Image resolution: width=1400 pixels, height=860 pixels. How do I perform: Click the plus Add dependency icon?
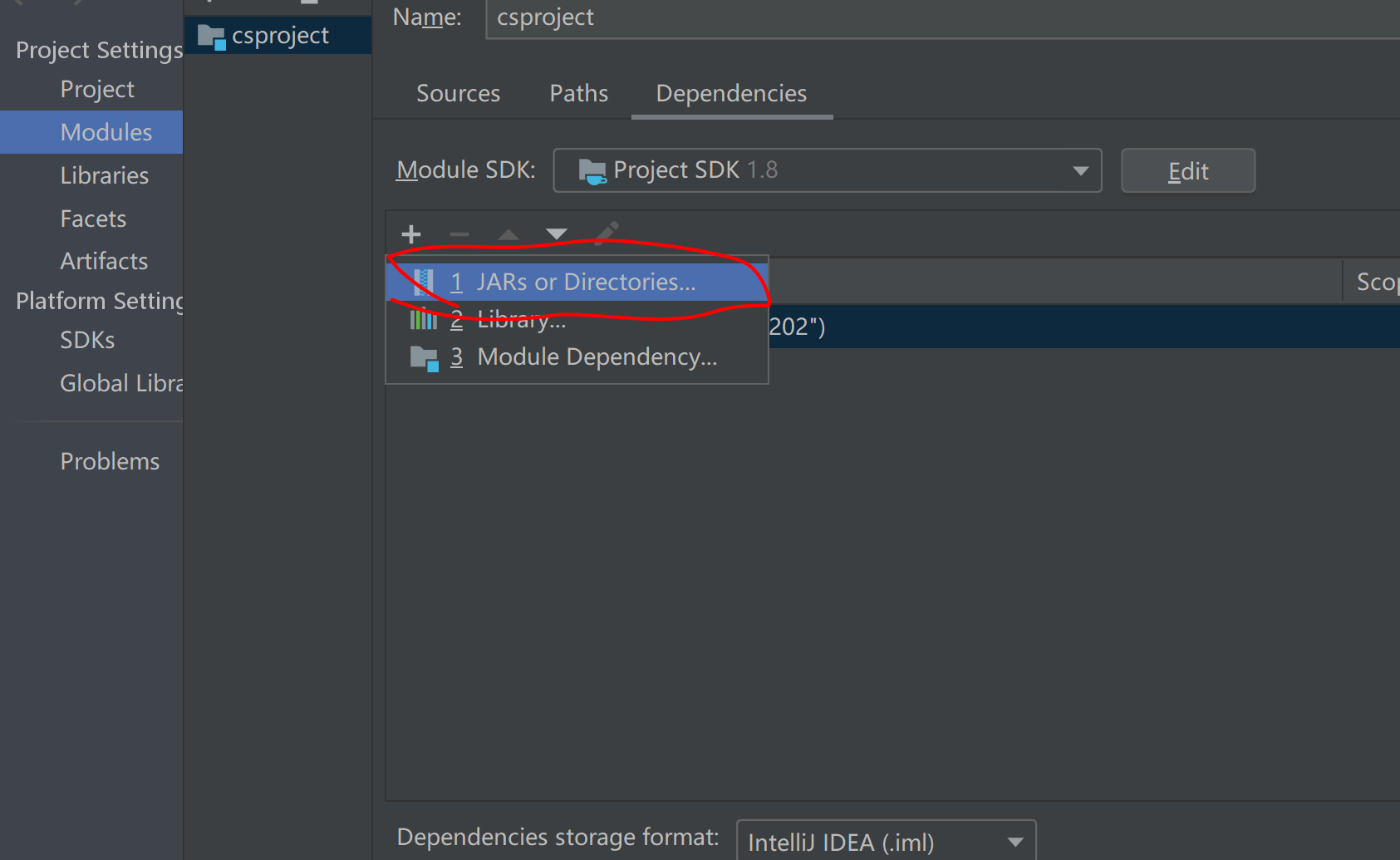point(411,234)
